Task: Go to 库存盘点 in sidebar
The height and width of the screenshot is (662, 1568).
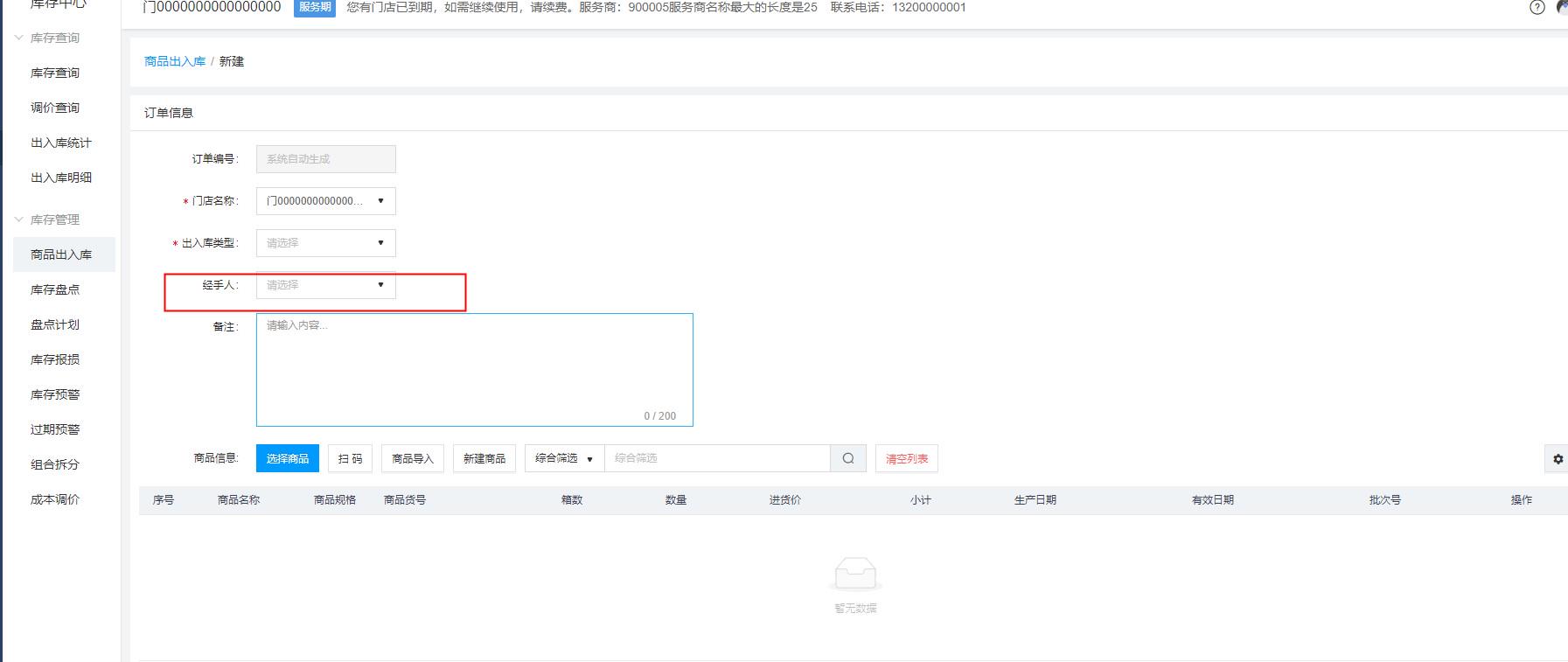Action: (55, 289)
